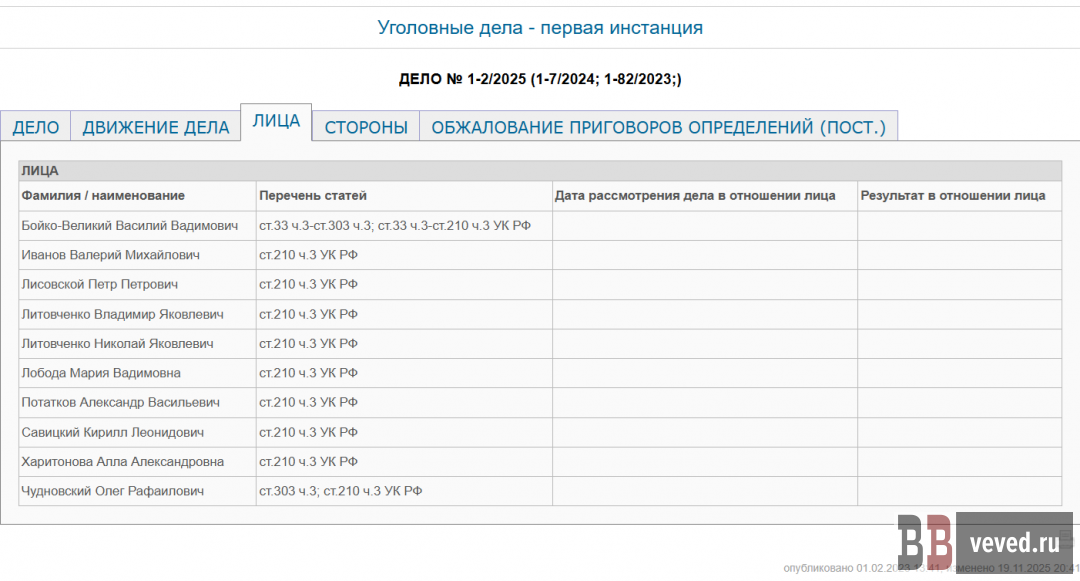This screenshot has width=1080, height=581.
Task: Click the Уголовные дела - первая инстанция heading
Action: click(540, 28)
